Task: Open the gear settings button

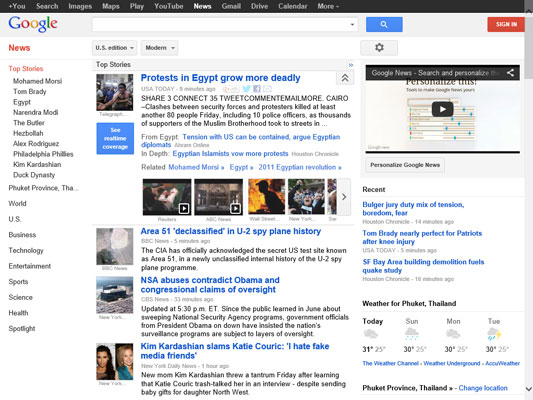Action: pyautogui.click(x=379, y=48)
